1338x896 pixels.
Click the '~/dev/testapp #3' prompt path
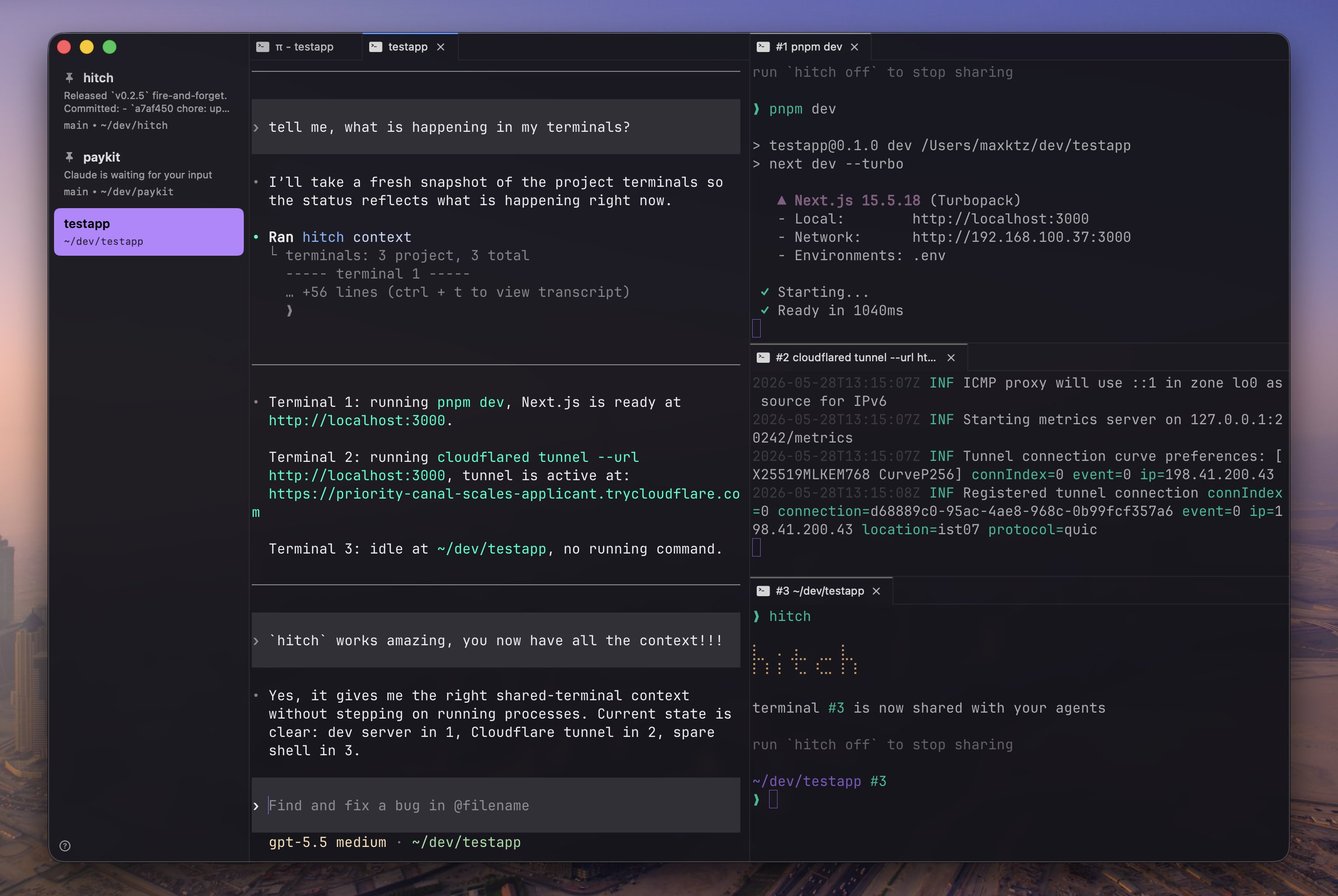coord(819,781)
